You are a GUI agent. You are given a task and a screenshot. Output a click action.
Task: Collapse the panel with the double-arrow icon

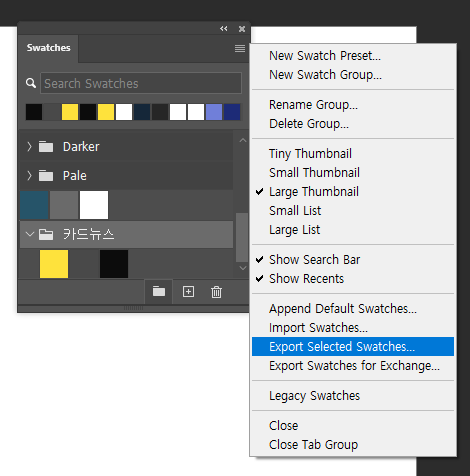click(224, 29)
